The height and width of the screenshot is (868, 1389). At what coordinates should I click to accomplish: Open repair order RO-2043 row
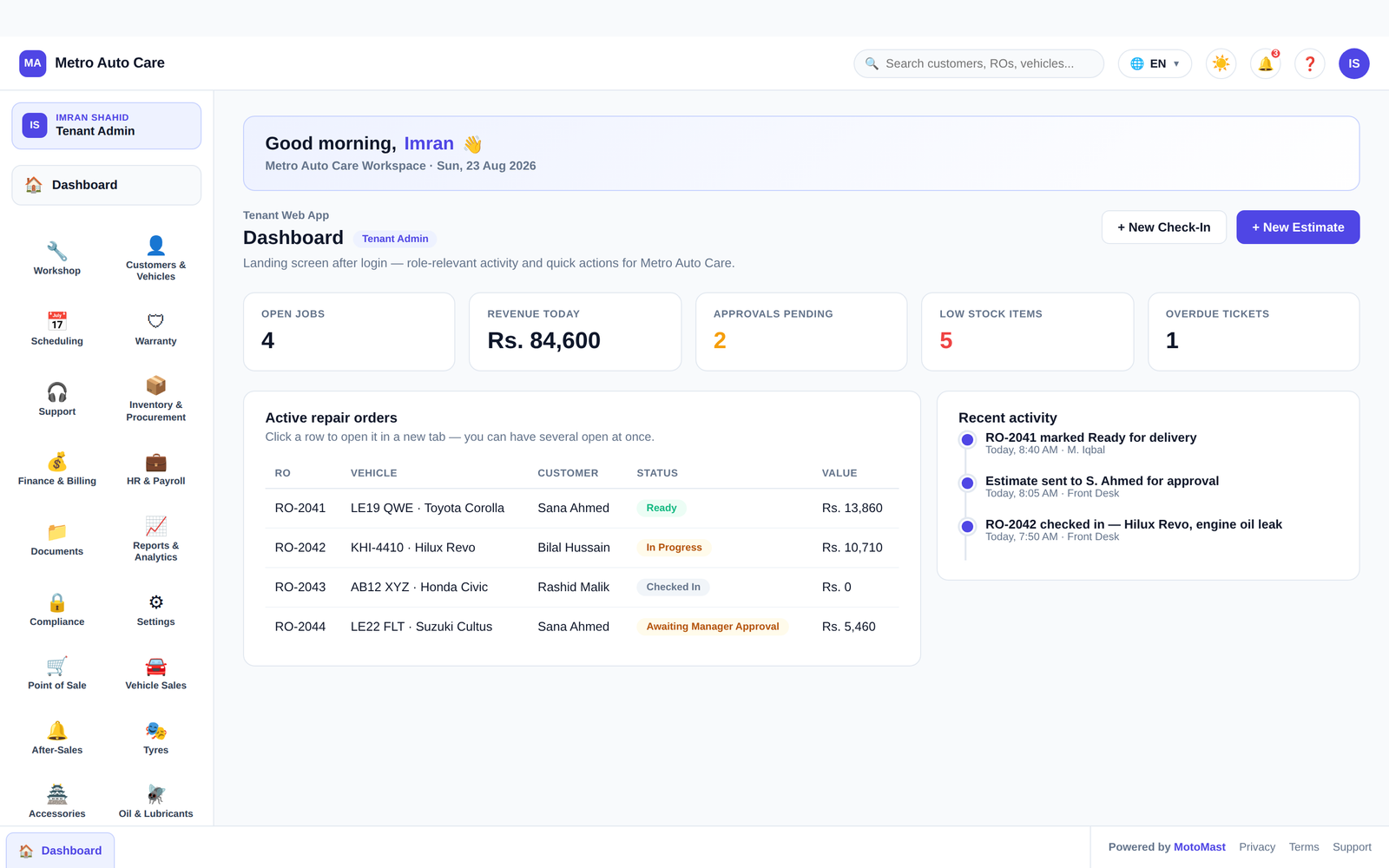click(x=582, y=587)
